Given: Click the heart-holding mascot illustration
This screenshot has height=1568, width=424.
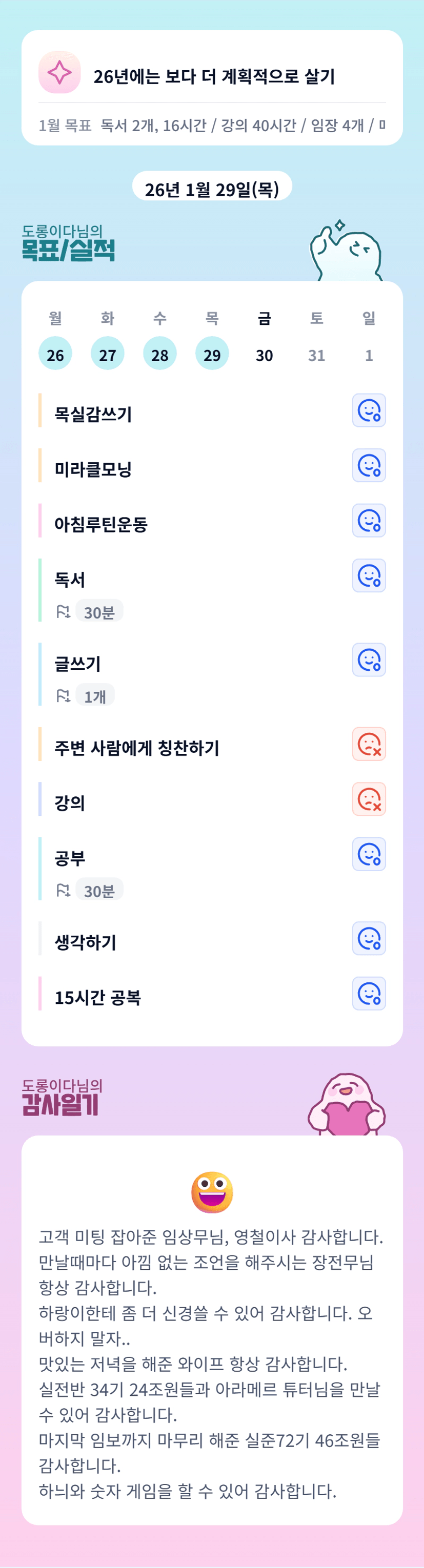Looking at the screenshot, I should [x=347, y=1104].
